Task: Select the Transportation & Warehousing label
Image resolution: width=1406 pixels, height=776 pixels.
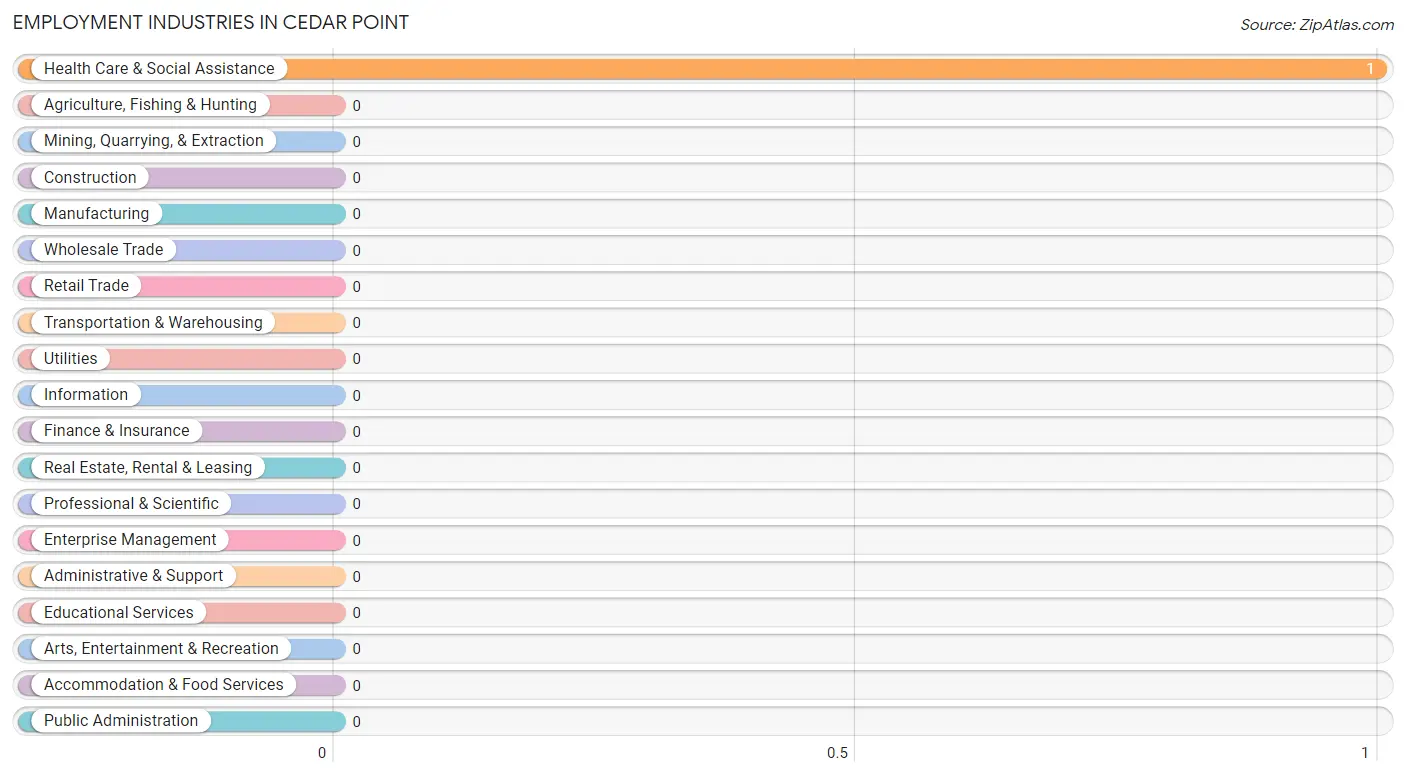Action: (x=153, y=323)
